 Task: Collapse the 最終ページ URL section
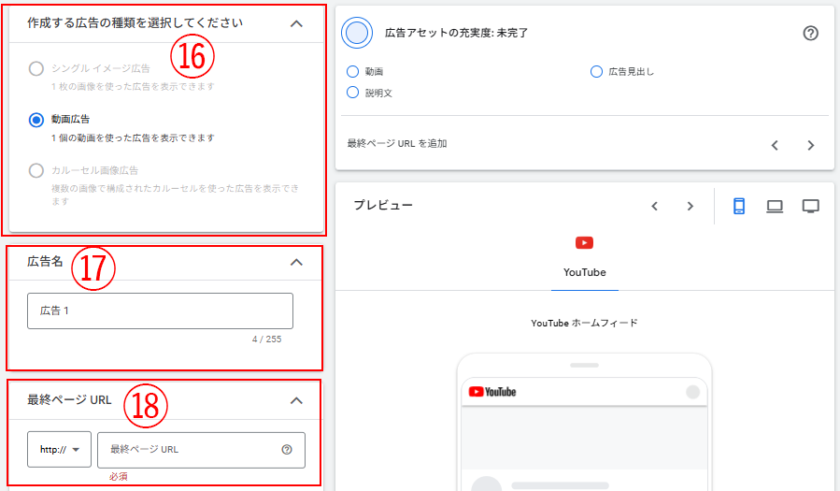296,401
